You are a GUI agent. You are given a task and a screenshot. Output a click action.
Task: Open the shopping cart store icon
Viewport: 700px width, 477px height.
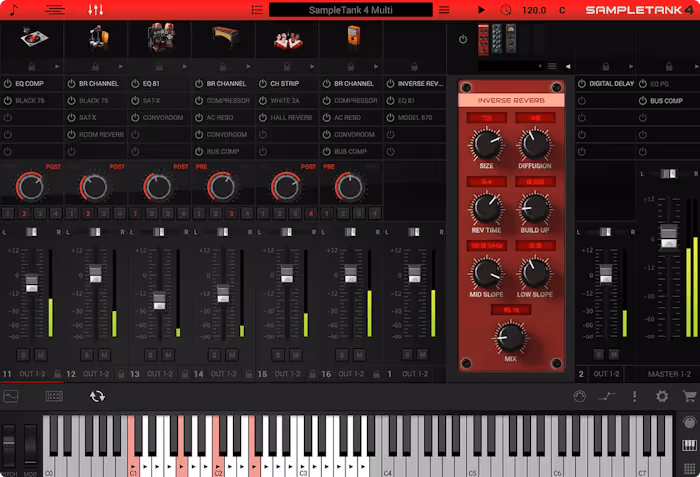pos(690,396)
